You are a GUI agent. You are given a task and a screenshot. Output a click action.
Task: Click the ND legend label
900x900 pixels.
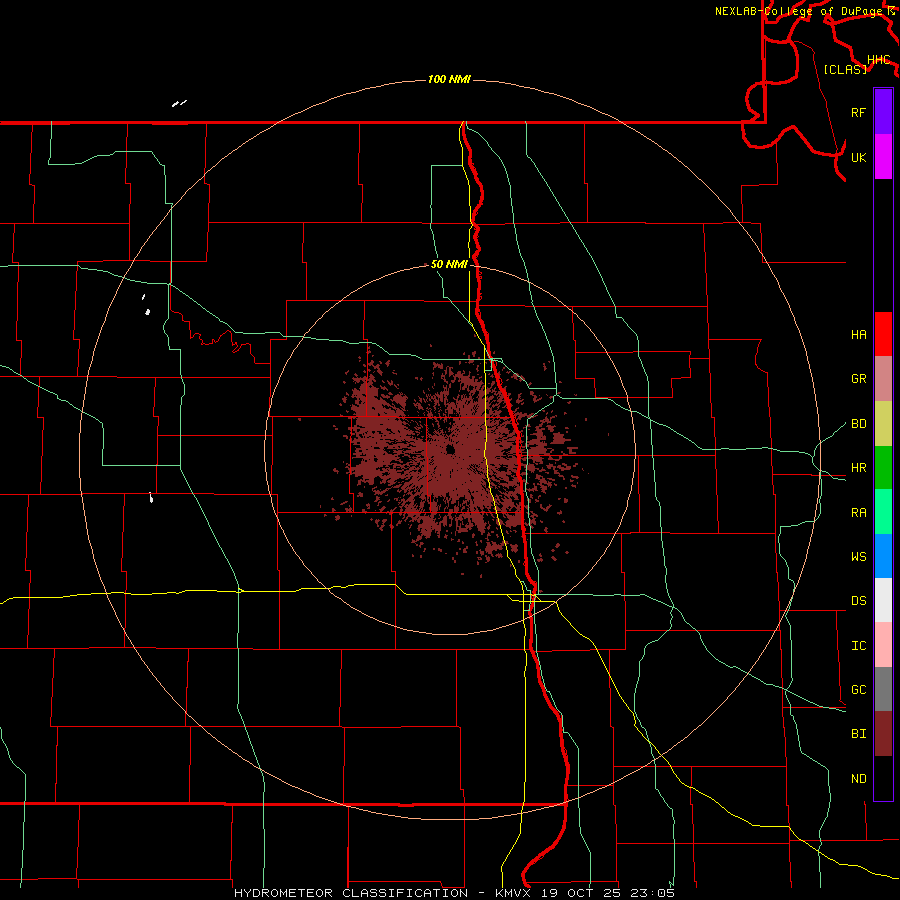pyautogui.click(x=858, y=778)
